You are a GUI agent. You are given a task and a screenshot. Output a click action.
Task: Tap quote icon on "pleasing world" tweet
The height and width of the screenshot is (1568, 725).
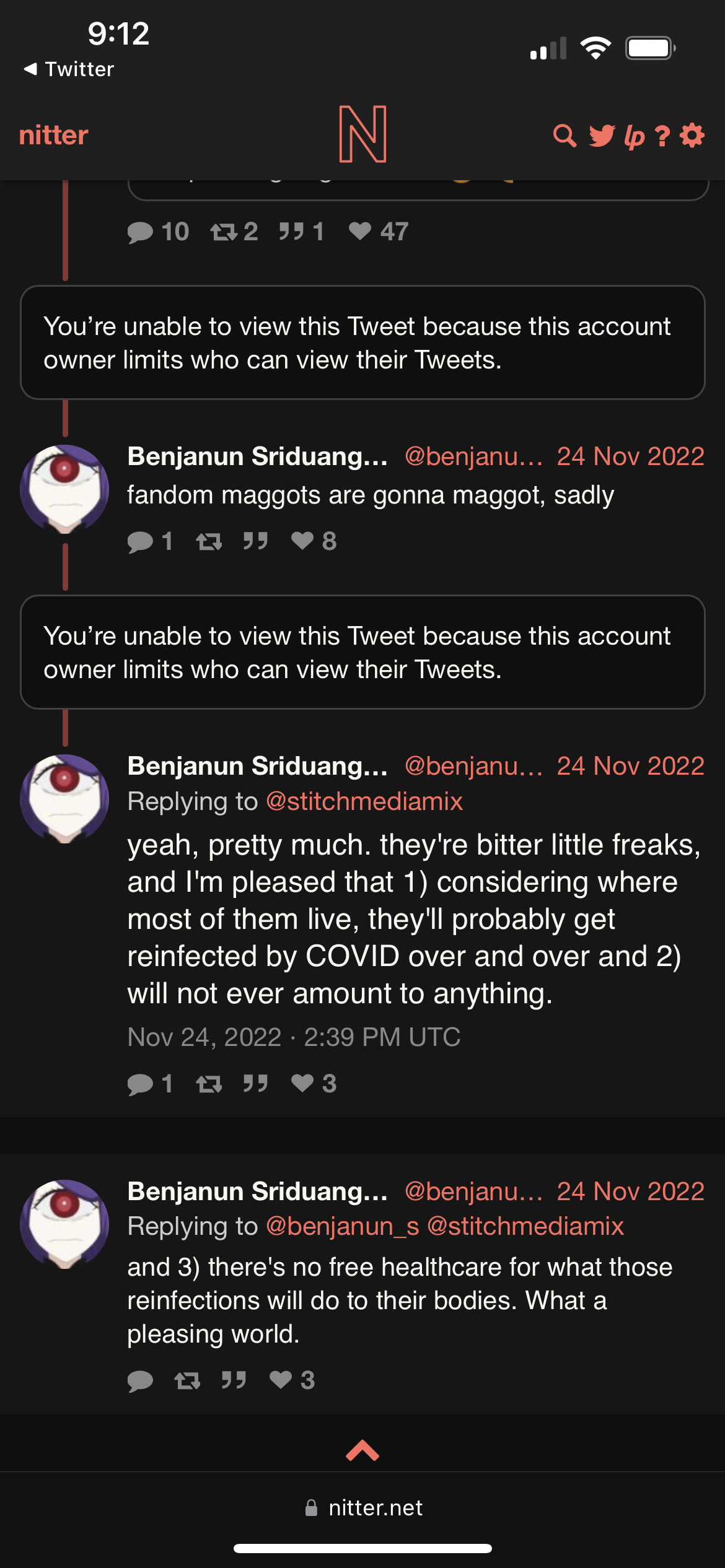coord(234,1380)
